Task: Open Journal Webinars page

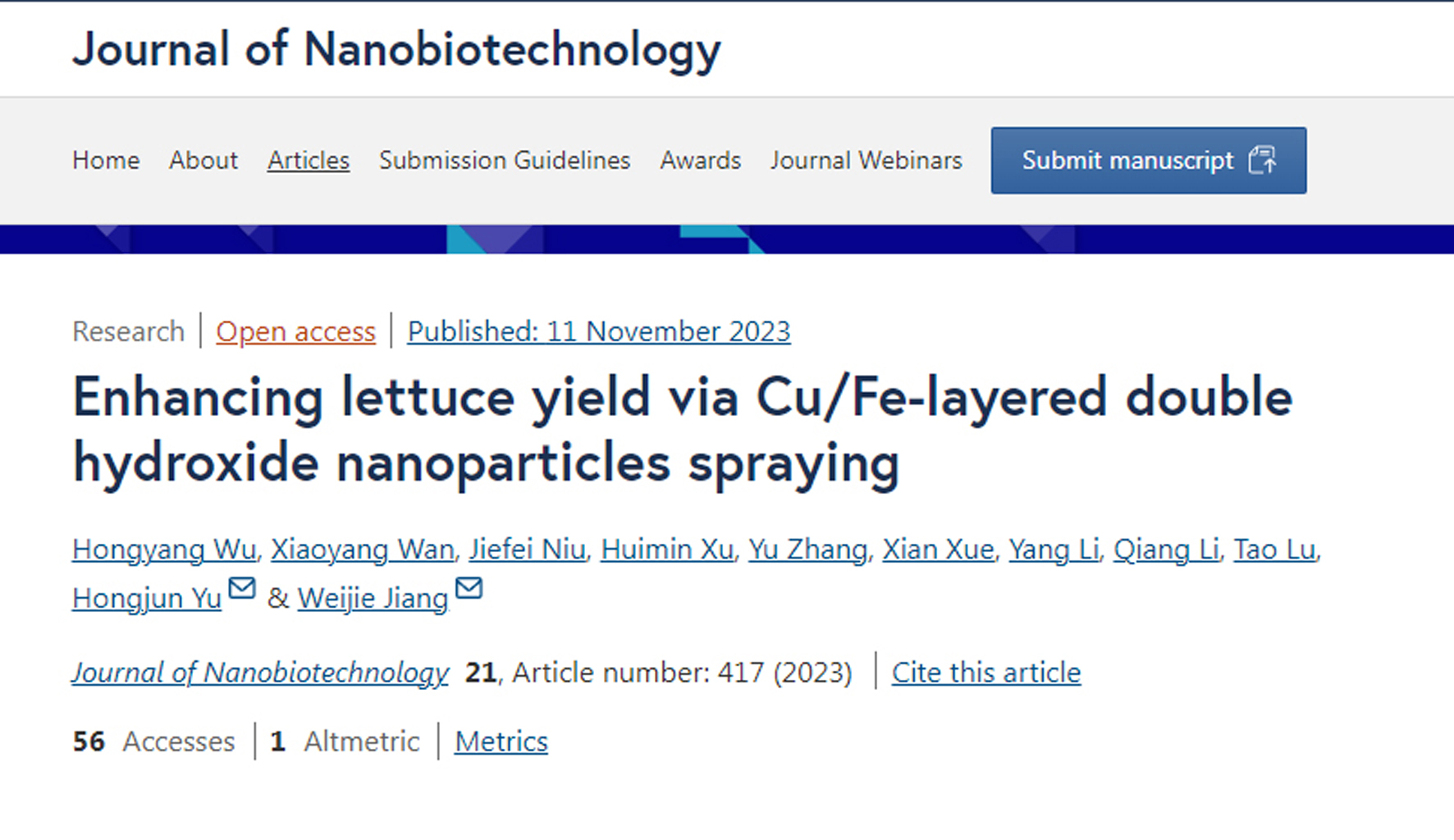Action: [x=866, y=160]
